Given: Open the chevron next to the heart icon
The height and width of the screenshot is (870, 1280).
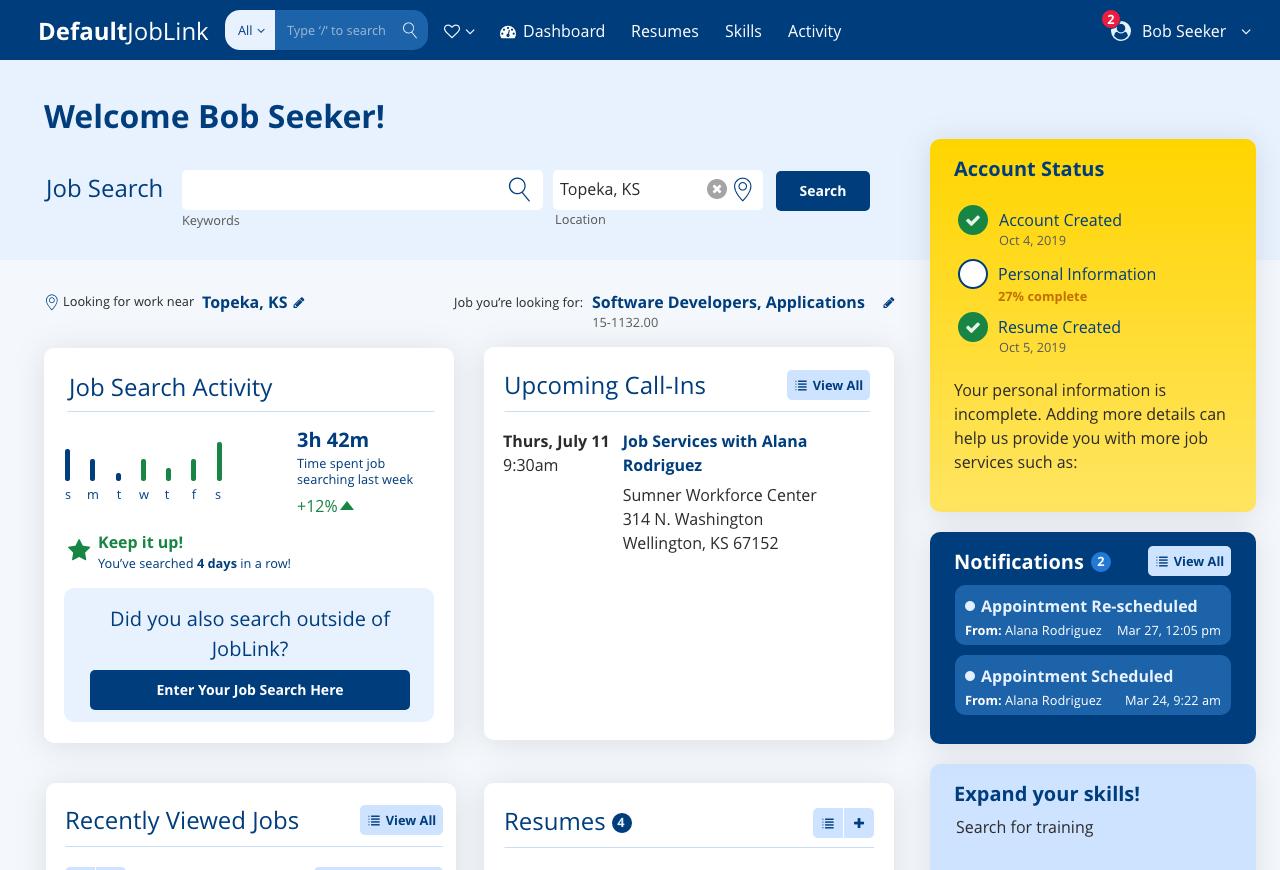Looking at the screenshot, I should (470, 31).
